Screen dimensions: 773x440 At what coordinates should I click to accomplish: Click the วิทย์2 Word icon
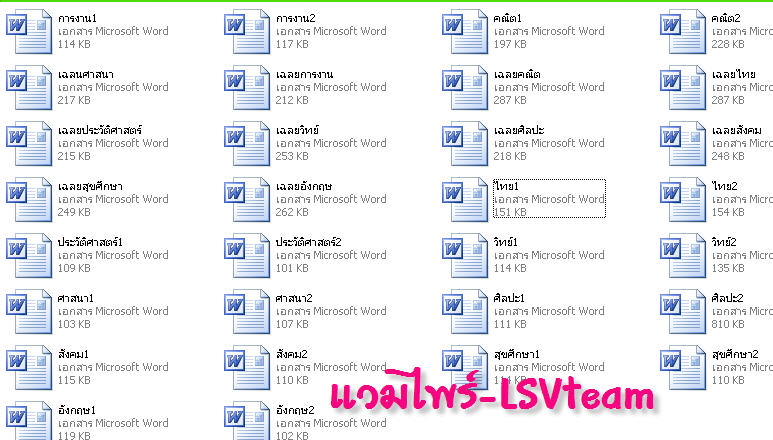tap(682, 256)
